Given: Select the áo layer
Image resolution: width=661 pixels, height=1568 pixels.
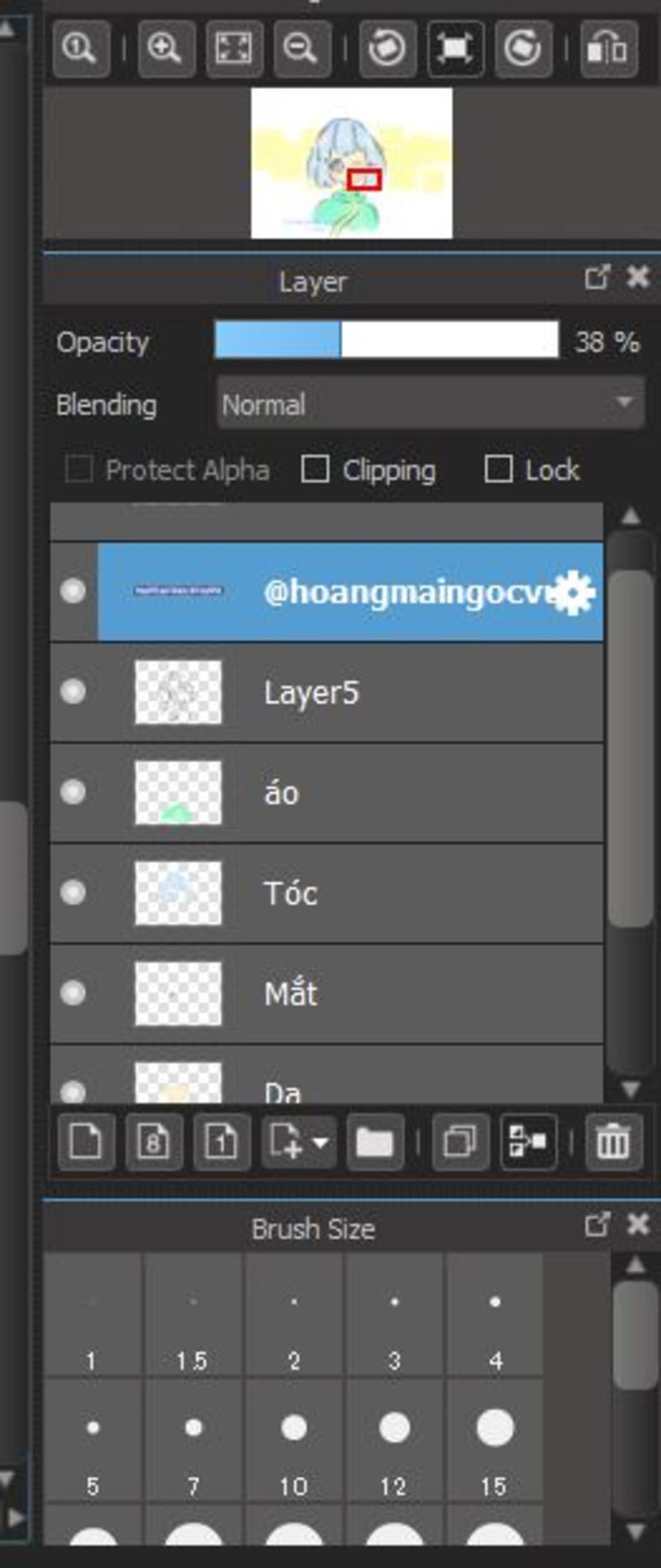Looking at the screenshot, I should click(x=327, y=792).
